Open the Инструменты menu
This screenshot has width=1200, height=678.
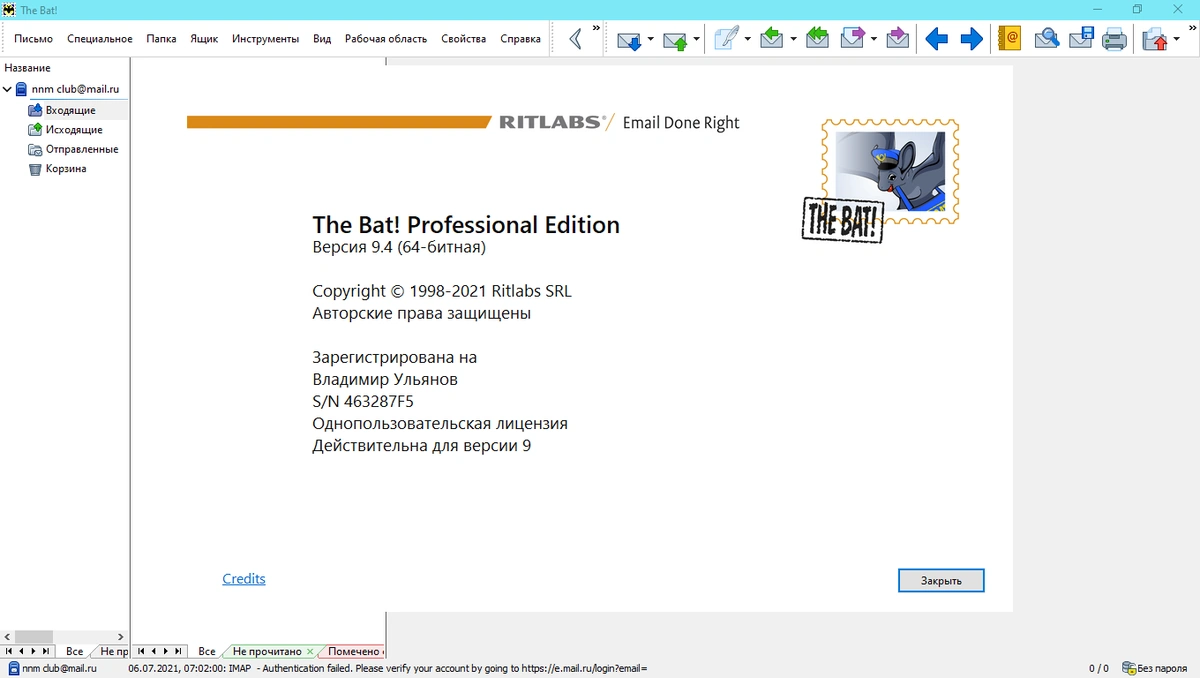click(265, 39)
